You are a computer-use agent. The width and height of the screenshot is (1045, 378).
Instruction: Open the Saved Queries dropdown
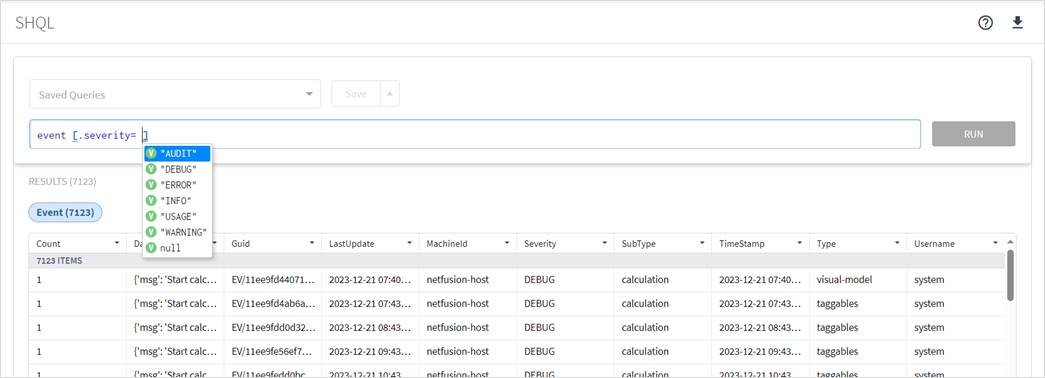click(175, 94)
